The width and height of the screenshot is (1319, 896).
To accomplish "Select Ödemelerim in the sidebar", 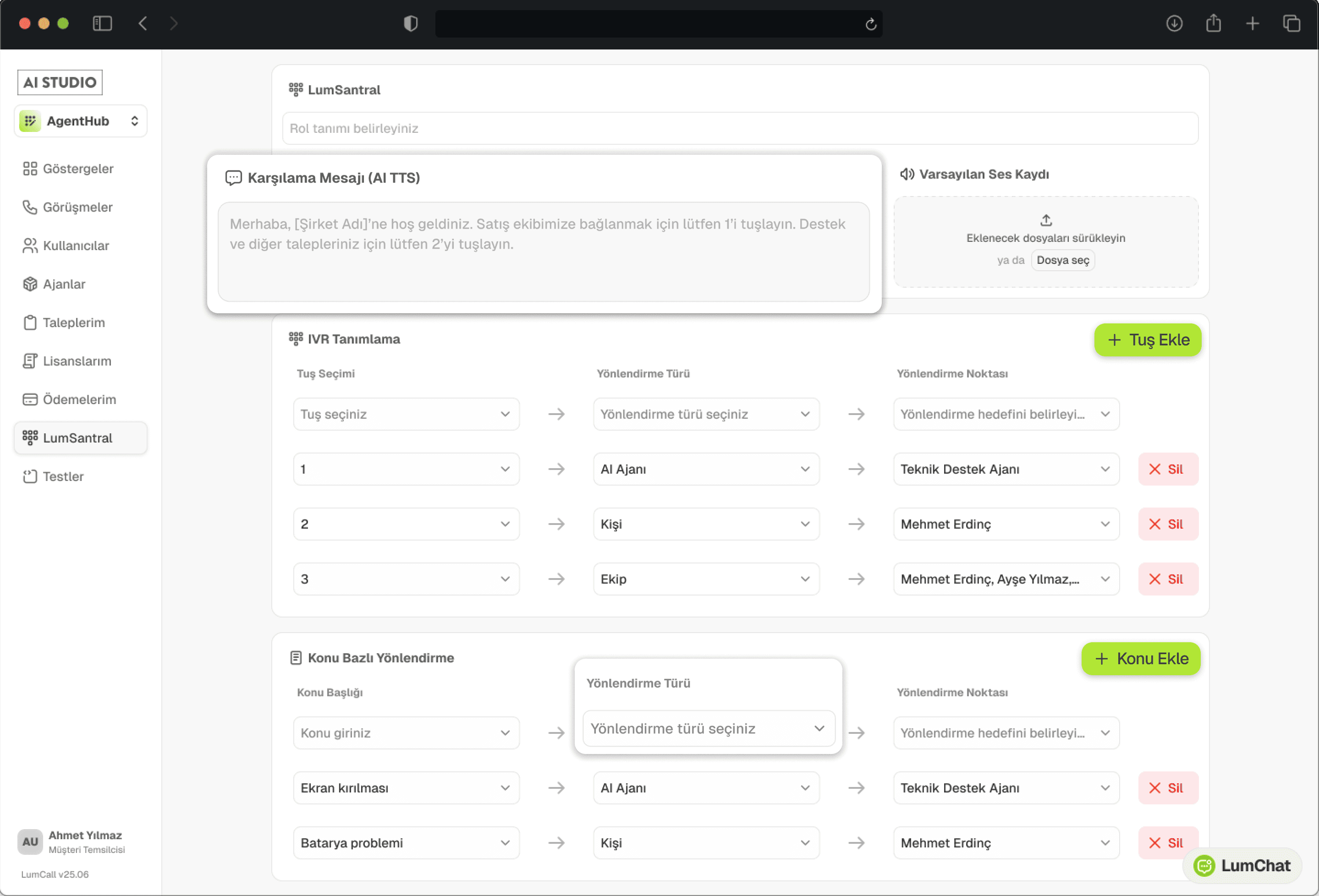I will pyautogui.click(x=79, y=399).
